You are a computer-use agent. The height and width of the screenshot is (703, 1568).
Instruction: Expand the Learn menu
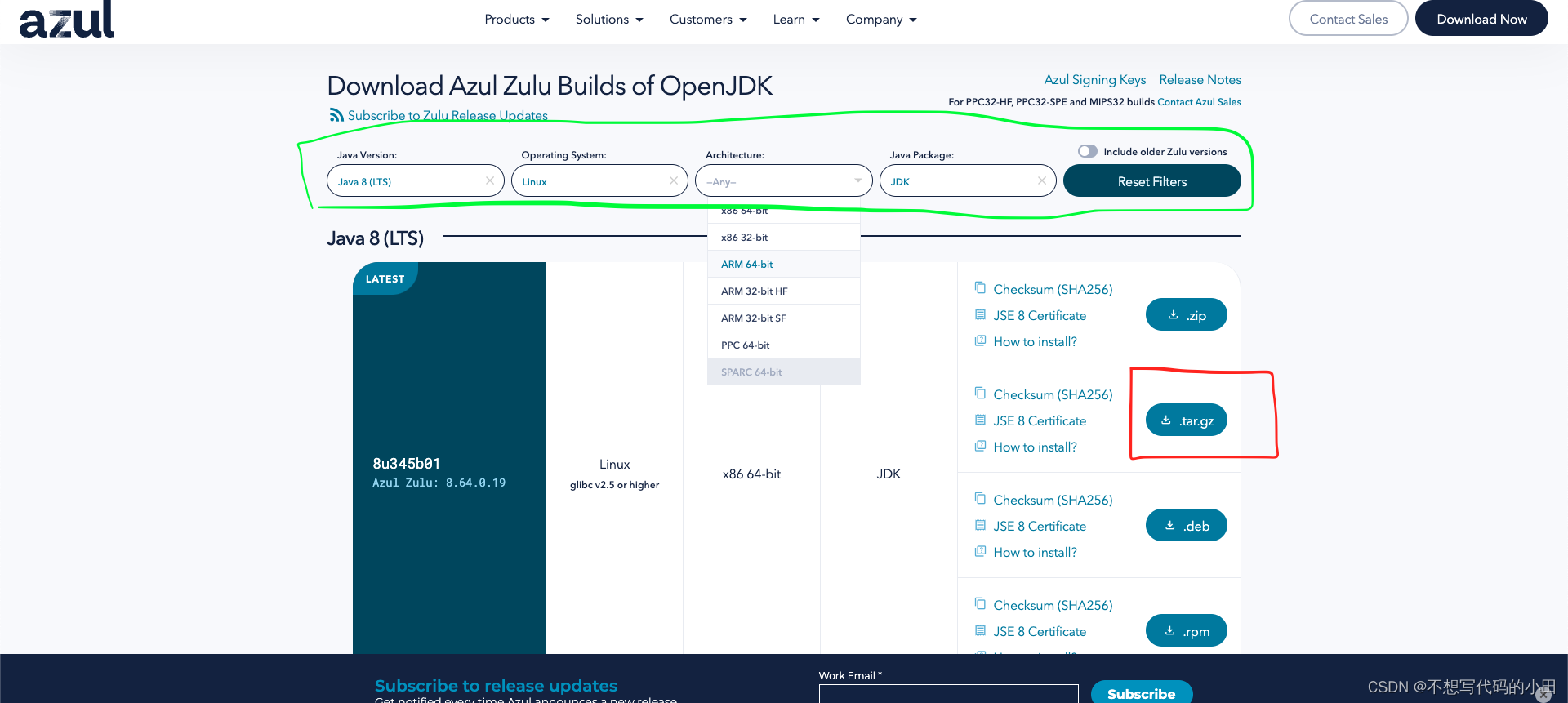(796, 20)
